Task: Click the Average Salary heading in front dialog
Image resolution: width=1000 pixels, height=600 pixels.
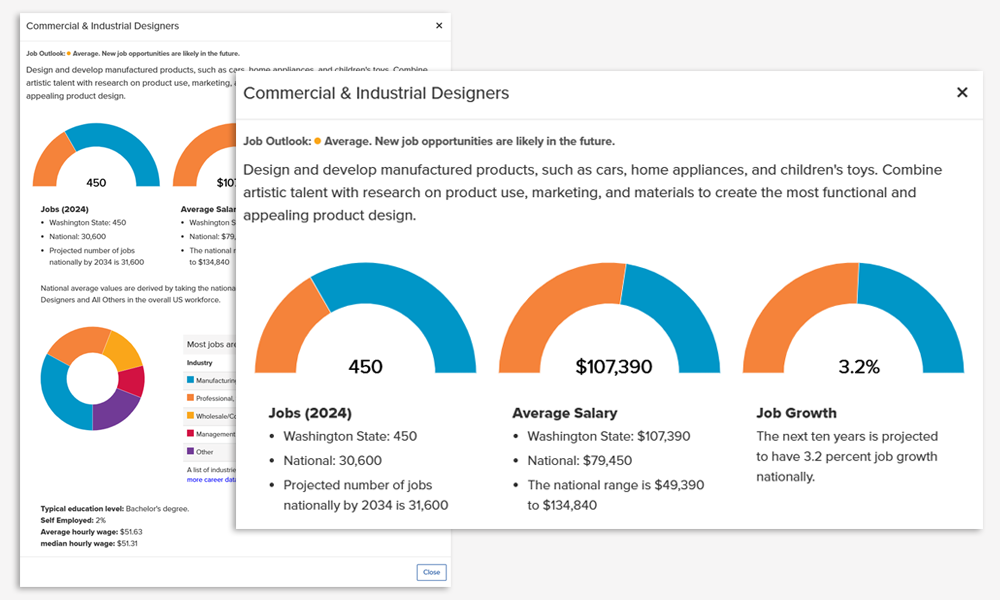Action: click(564, 413)
